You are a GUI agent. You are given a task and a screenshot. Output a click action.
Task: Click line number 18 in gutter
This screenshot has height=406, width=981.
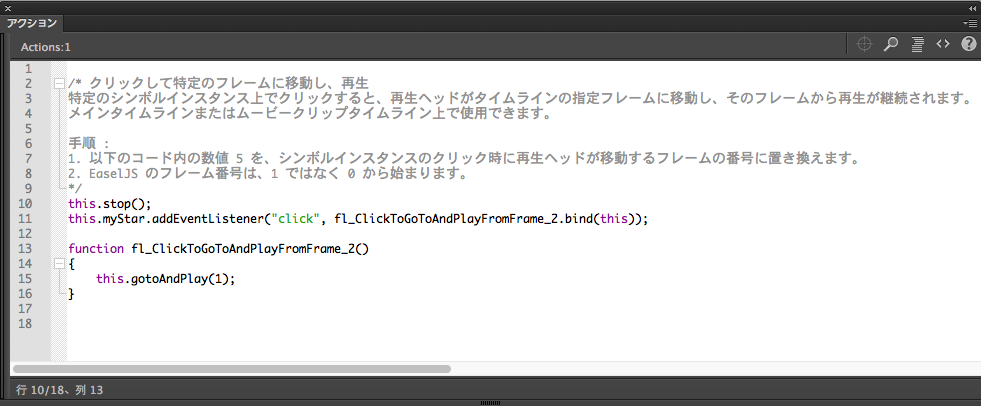pyautogui.click(x=25, y=323)
